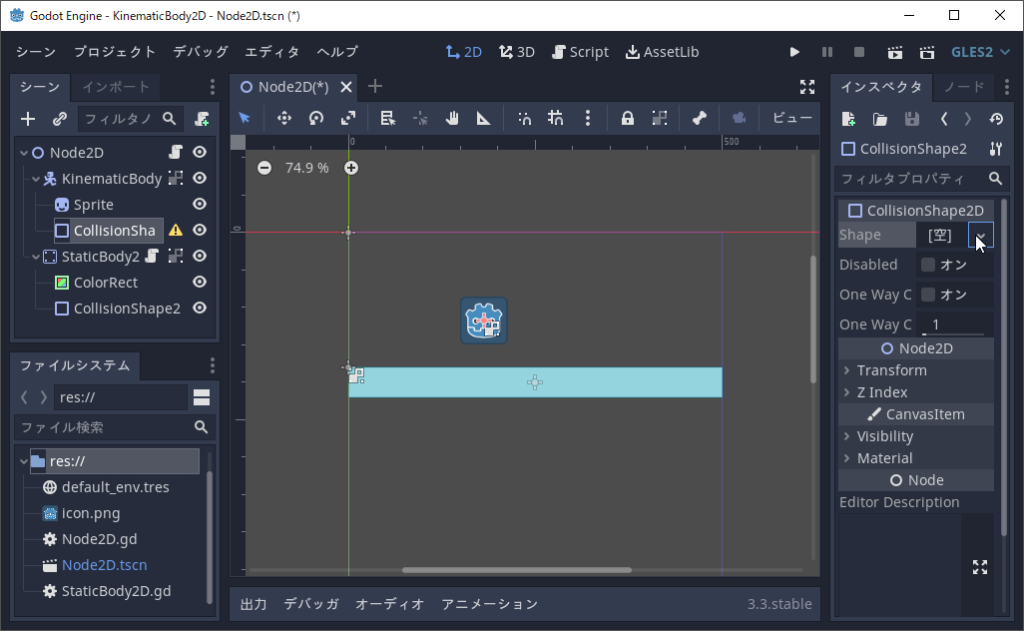Switch to the インポート tab
This screenshot has height=631, width=1024.
pos(116,87)
